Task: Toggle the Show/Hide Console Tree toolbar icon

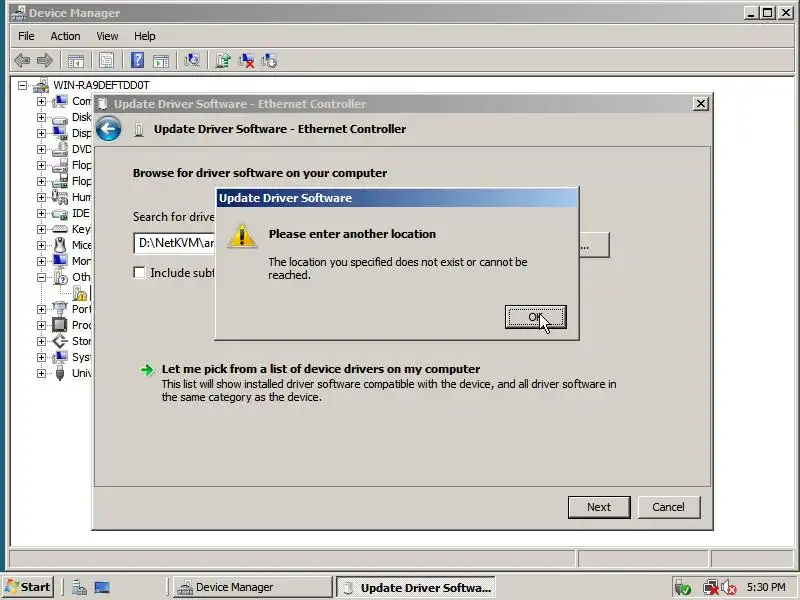Action: pos(76,61)
